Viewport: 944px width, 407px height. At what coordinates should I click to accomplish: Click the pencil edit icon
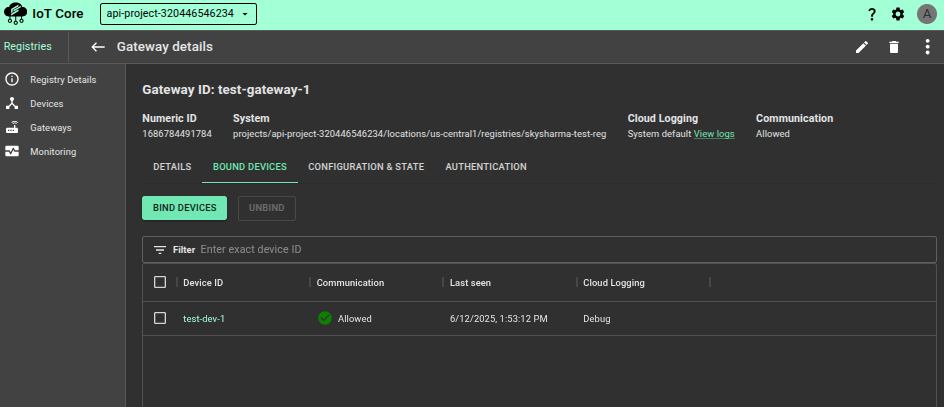[862, 47]
